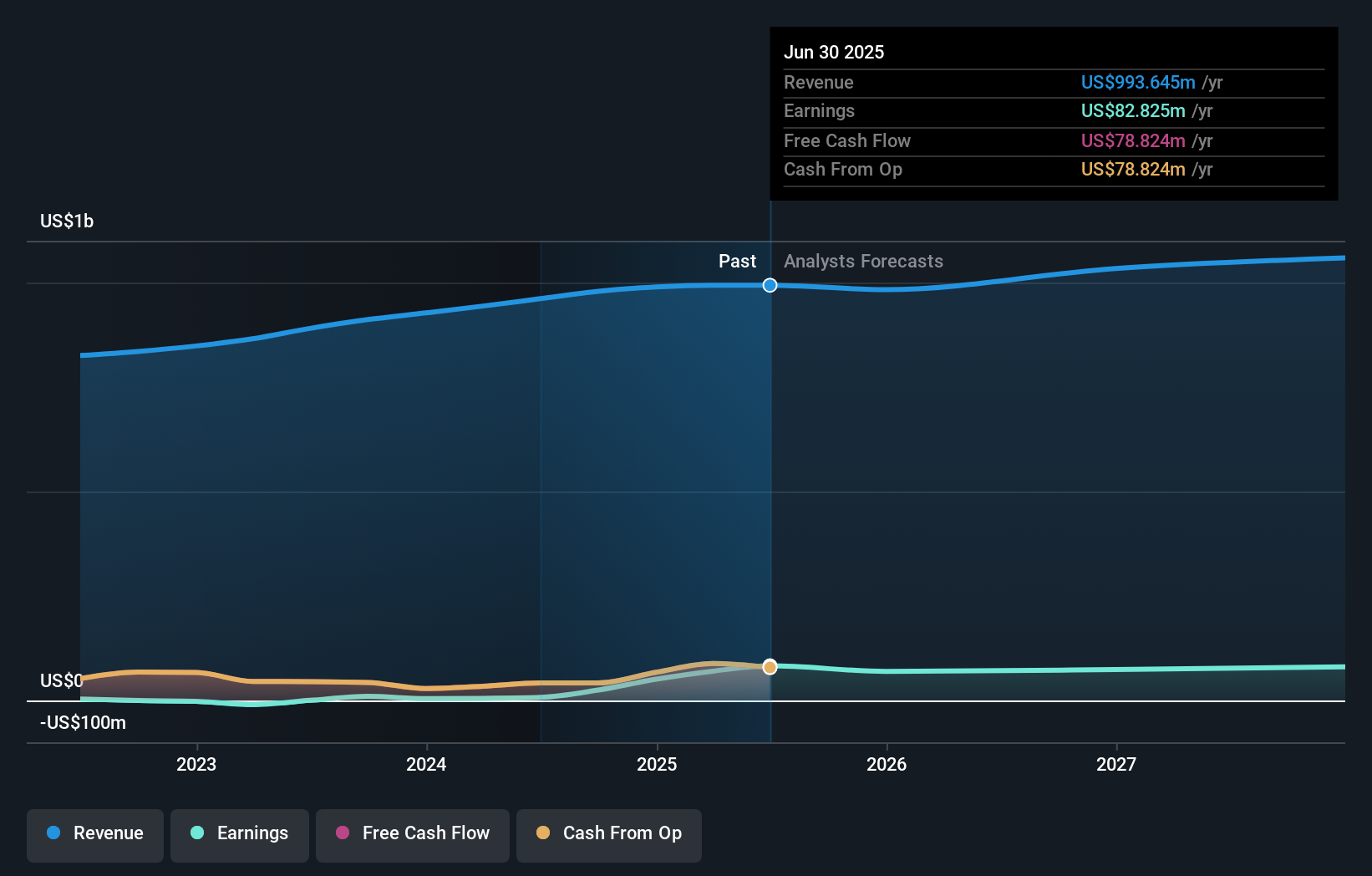Toggle the Free Cash Flow series visibility
1372x876 pixels.
coord(412,833)
